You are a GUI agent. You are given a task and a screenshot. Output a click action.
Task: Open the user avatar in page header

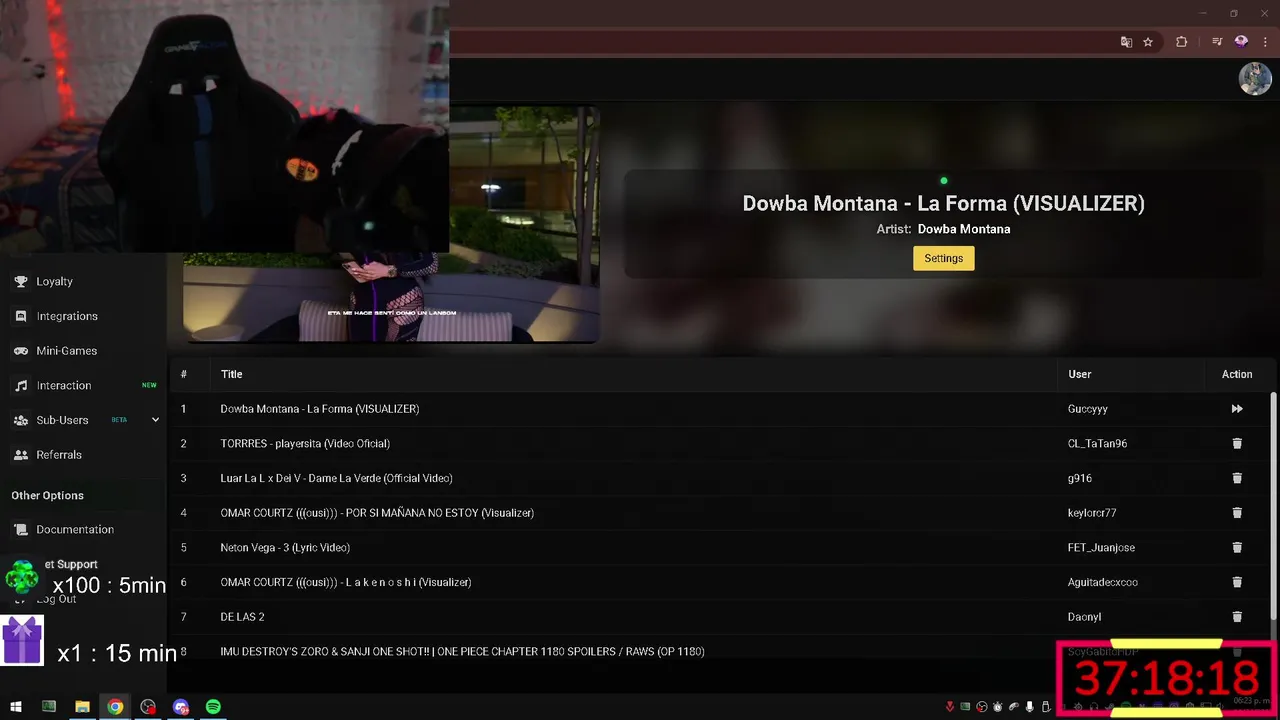coord(1255,79)
